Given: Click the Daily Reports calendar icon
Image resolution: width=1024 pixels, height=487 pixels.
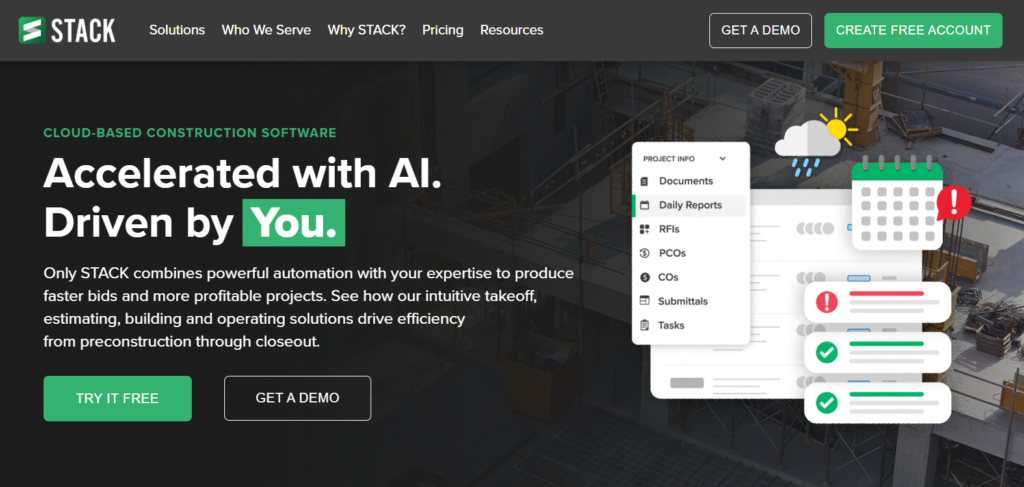Looking at the screenshot, I should point(645,205).
